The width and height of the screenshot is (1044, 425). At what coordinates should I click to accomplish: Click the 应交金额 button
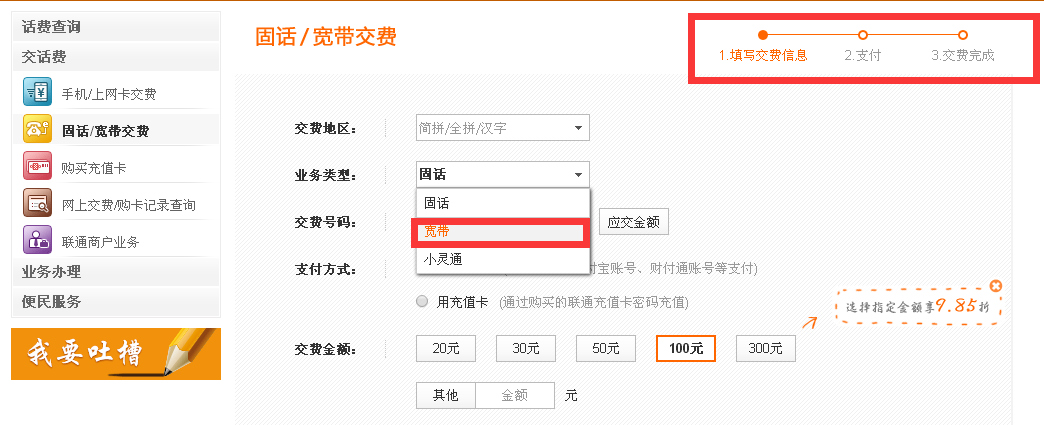[x=634, y=222]
